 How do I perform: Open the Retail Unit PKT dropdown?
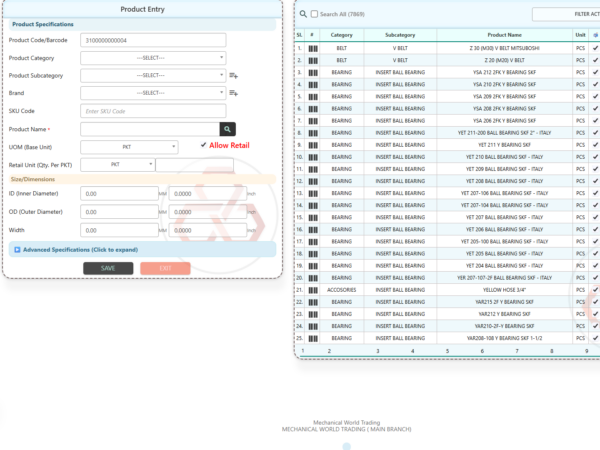(118, 165)
